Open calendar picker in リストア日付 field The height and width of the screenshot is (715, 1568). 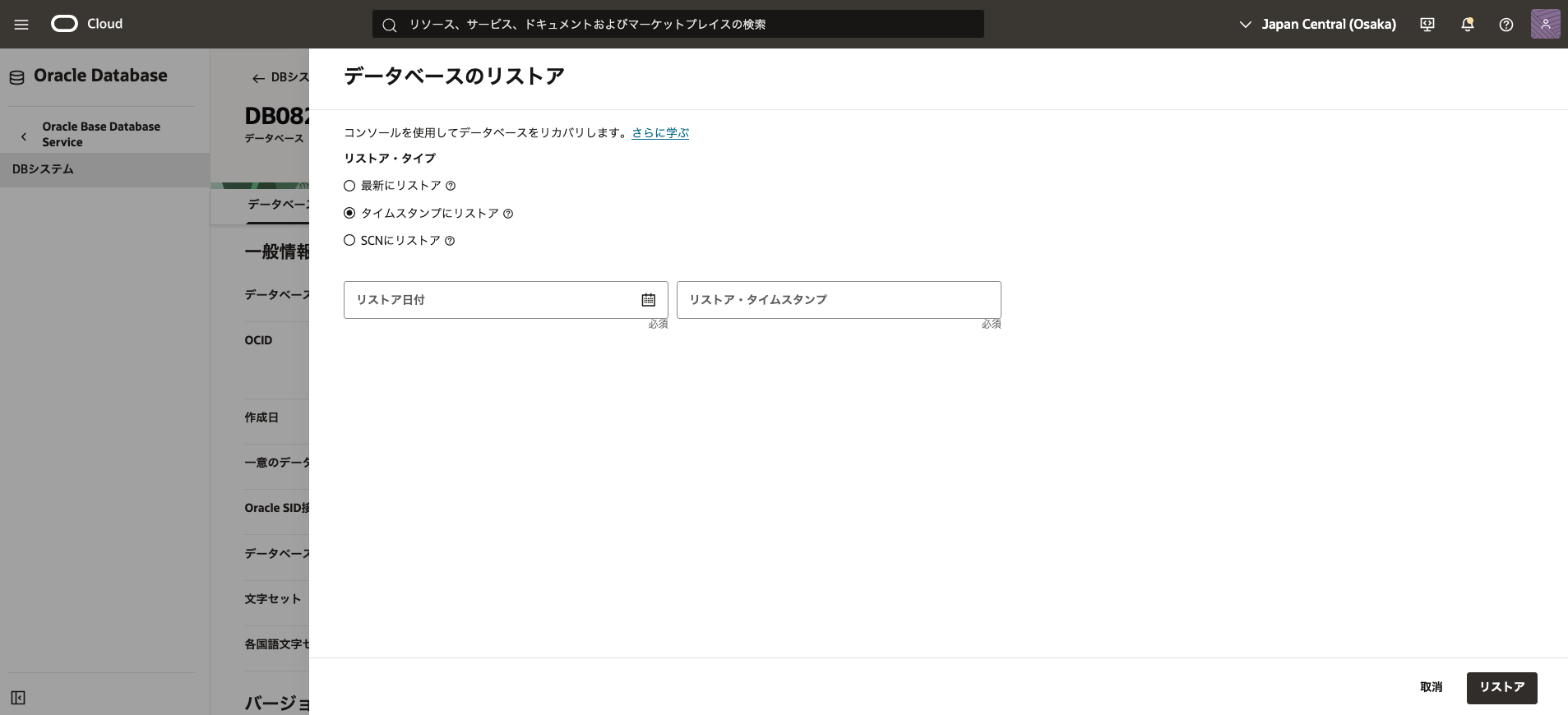(x=648, y=300)
